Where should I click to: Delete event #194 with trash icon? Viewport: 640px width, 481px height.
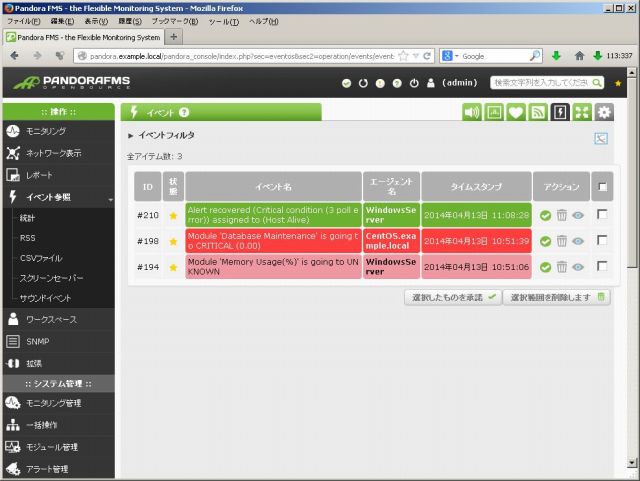562,267
